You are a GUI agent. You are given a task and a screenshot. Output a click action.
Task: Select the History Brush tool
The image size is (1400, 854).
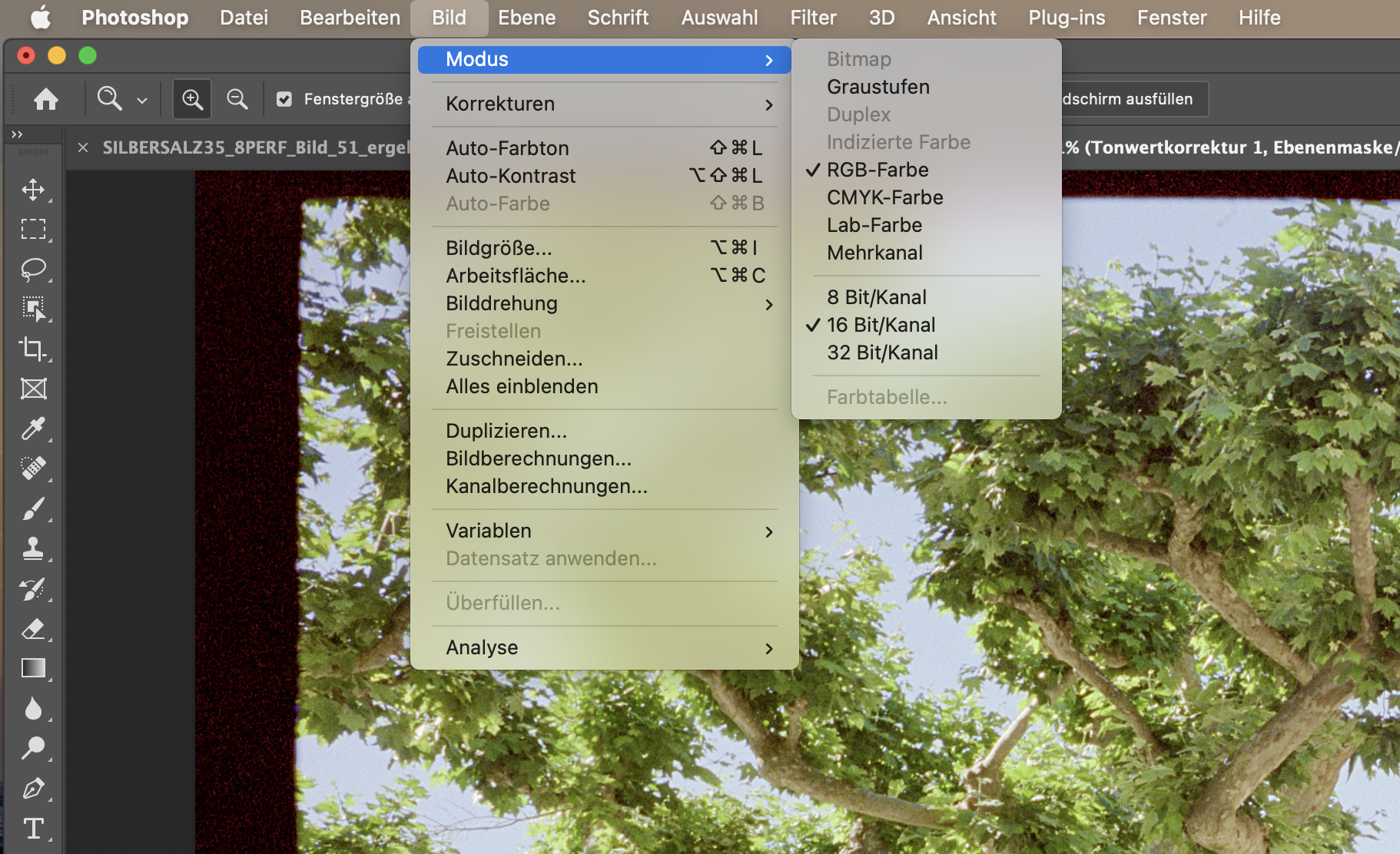(33, 589)
